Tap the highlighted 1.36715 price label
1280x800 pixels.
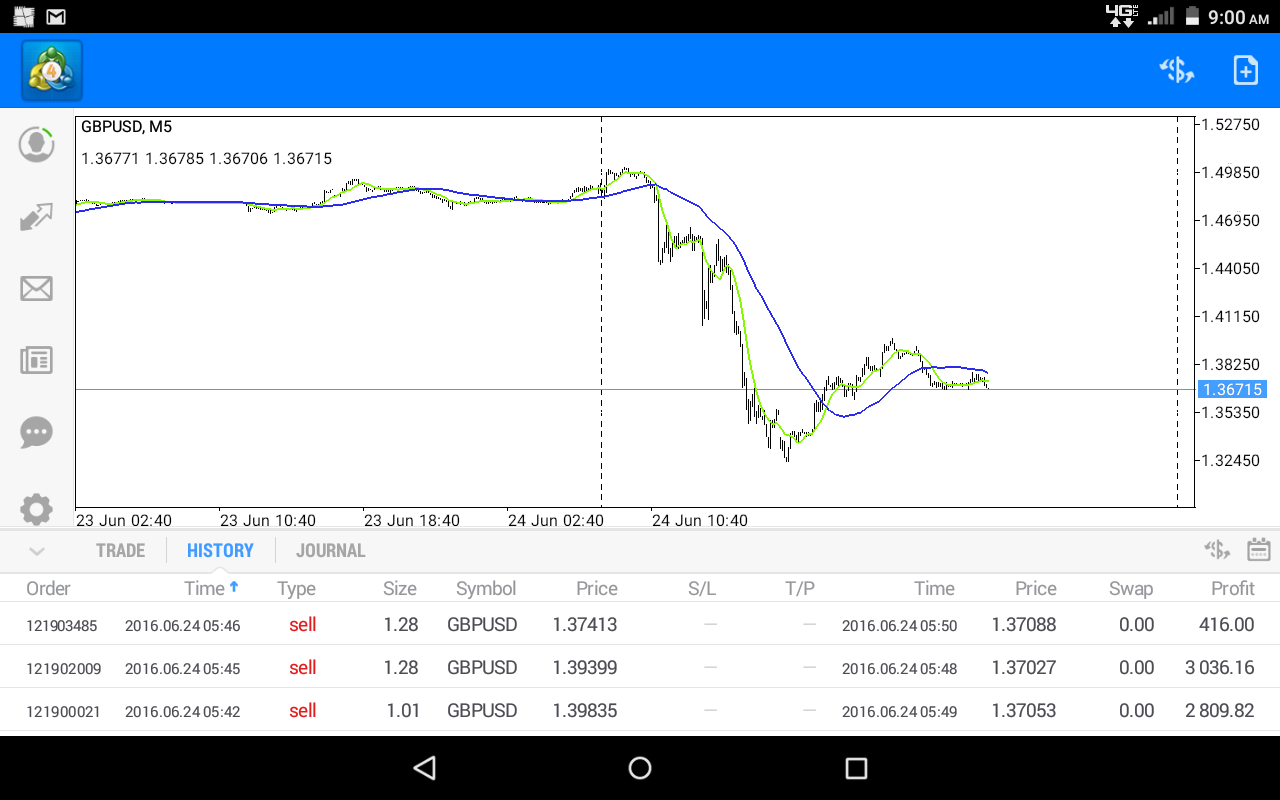pyautogui.click(x=1232, y=389)
